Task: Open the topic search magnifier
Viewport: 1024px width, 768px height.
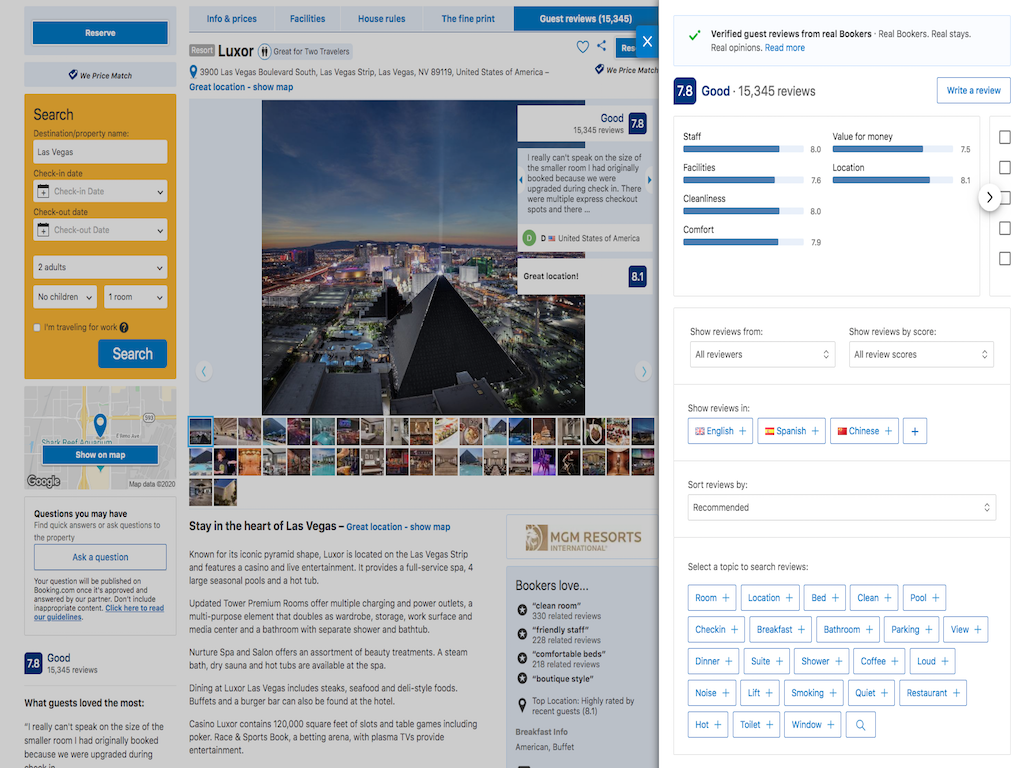Action: point(860,725)
